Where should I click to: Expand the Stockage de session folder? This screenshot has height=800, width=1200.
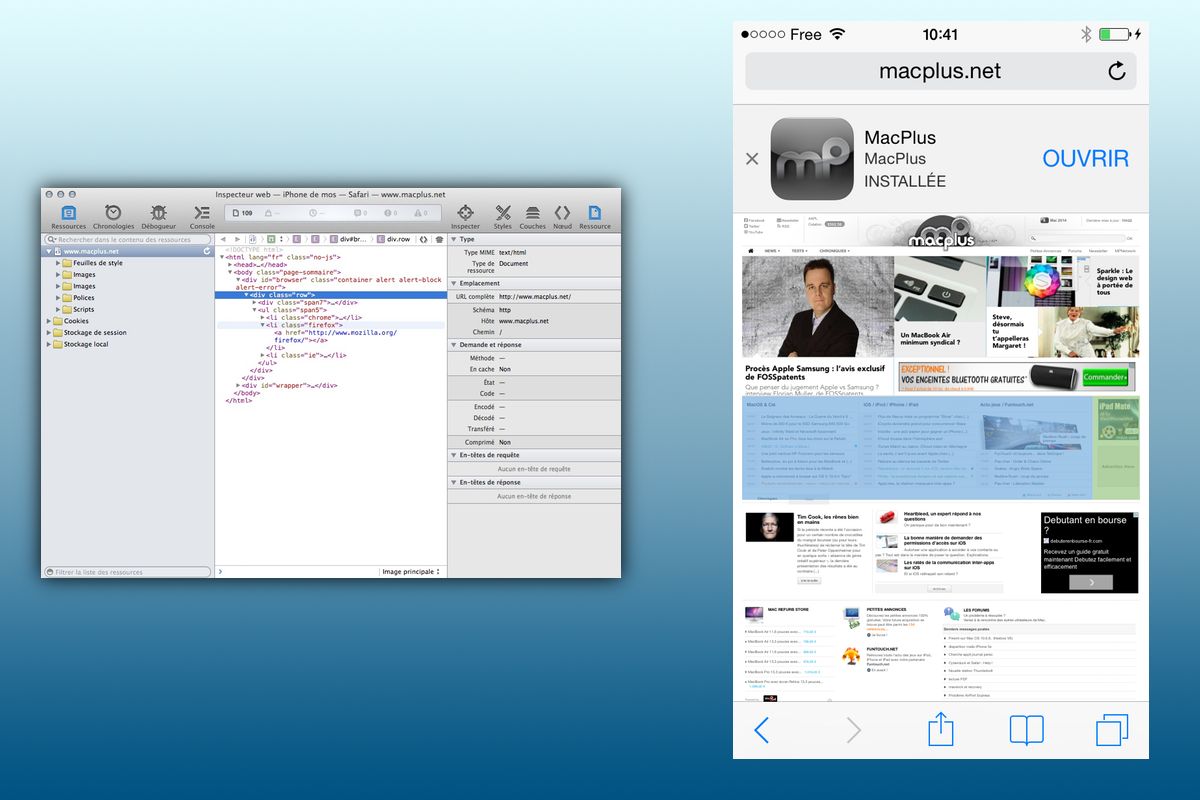click(48, 333)
